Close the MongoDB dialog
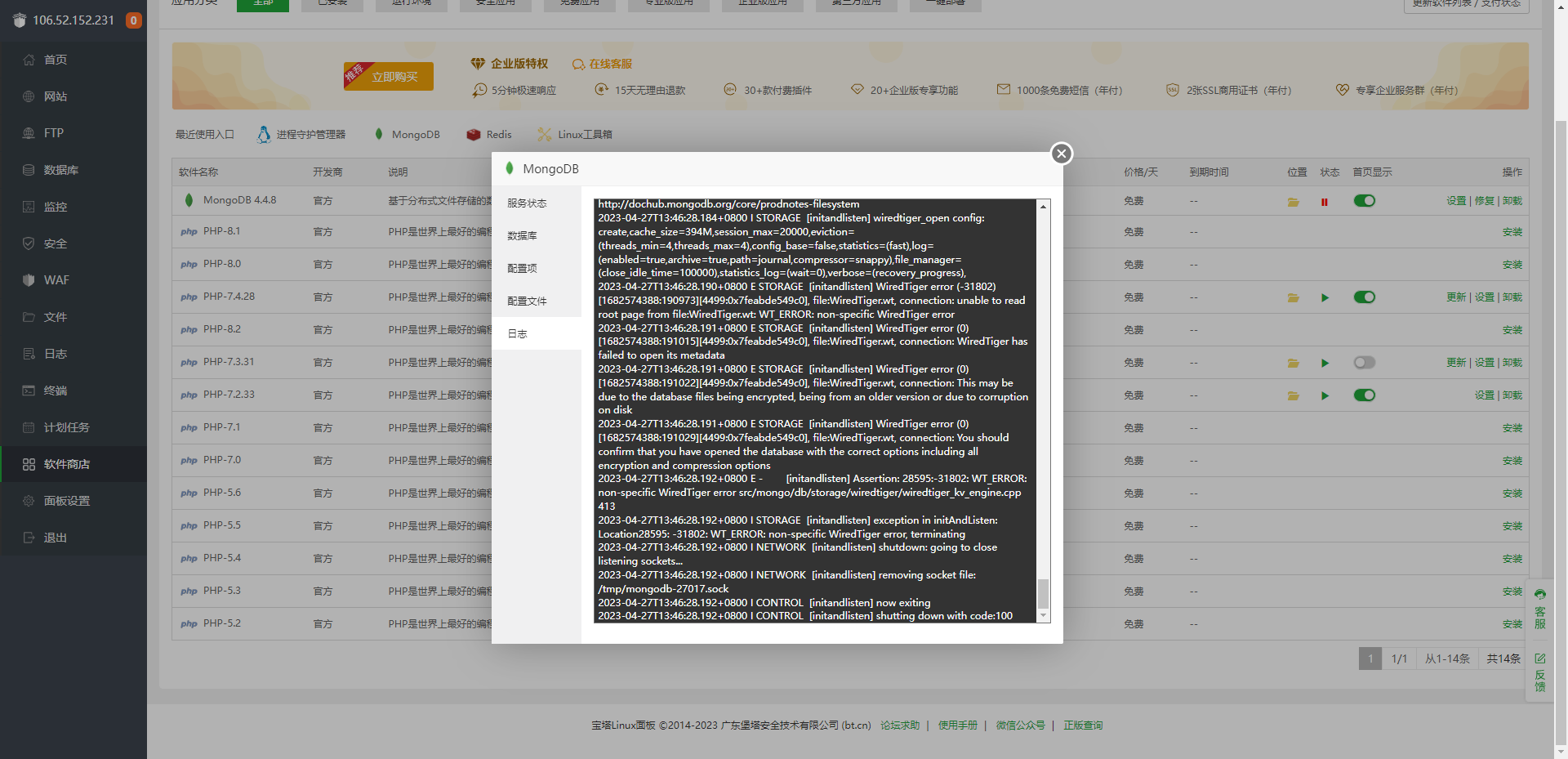This screenshot has width=1568, height=759. click(x=1062, y=154)
